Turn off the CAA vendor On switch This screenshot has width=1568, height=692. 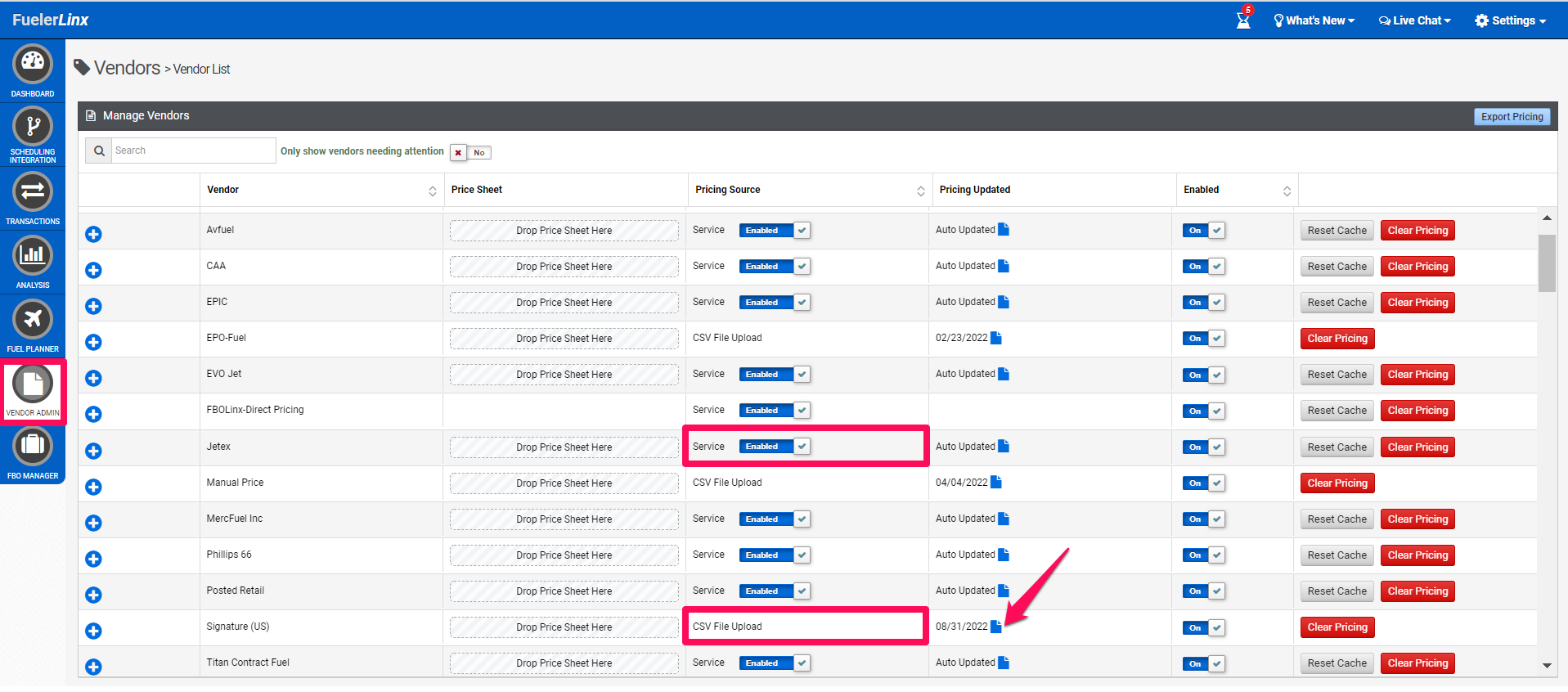[x=1204, y=267]
